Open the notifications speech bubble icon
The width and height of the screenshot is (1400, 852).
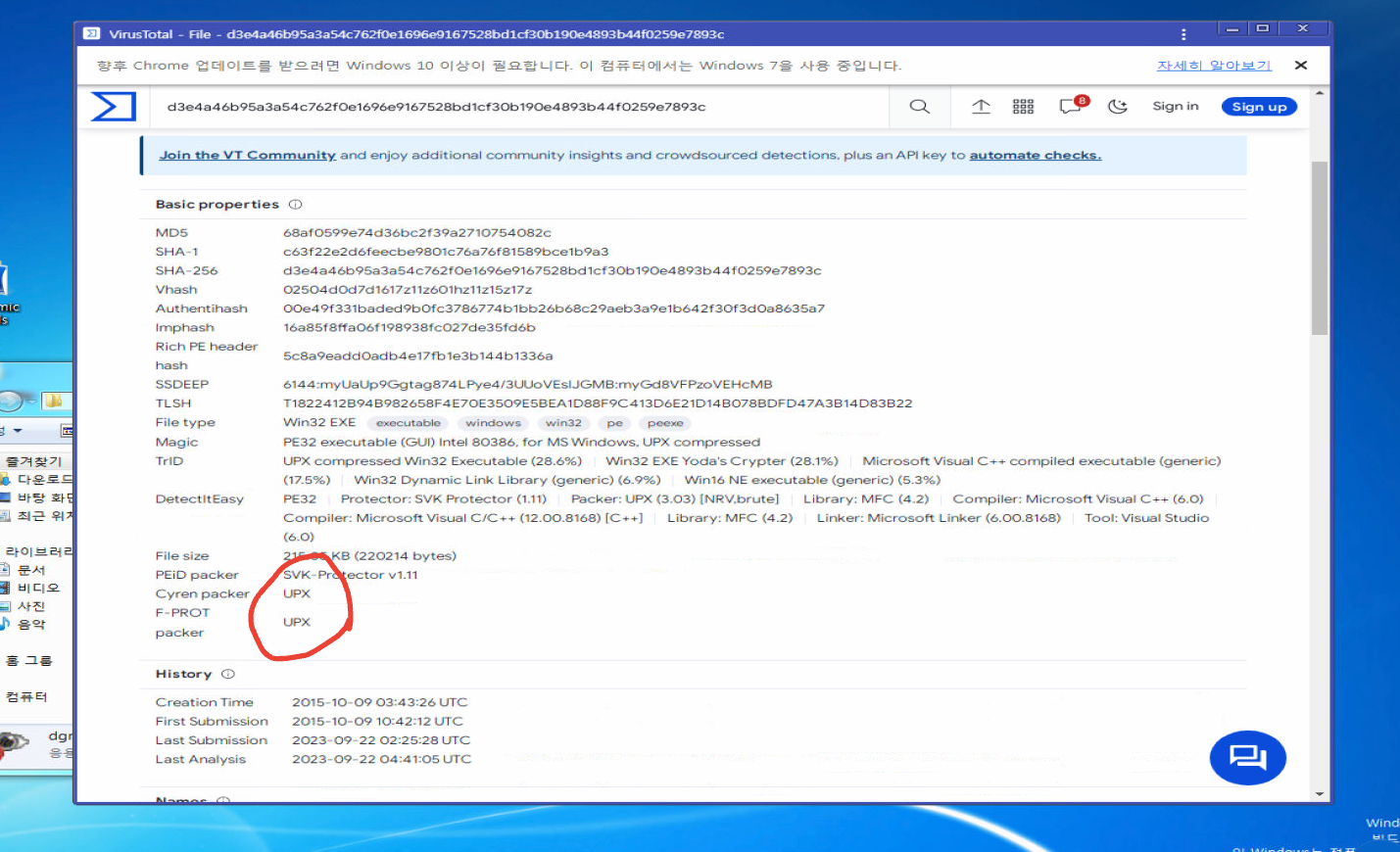(x=1071, y=106)
